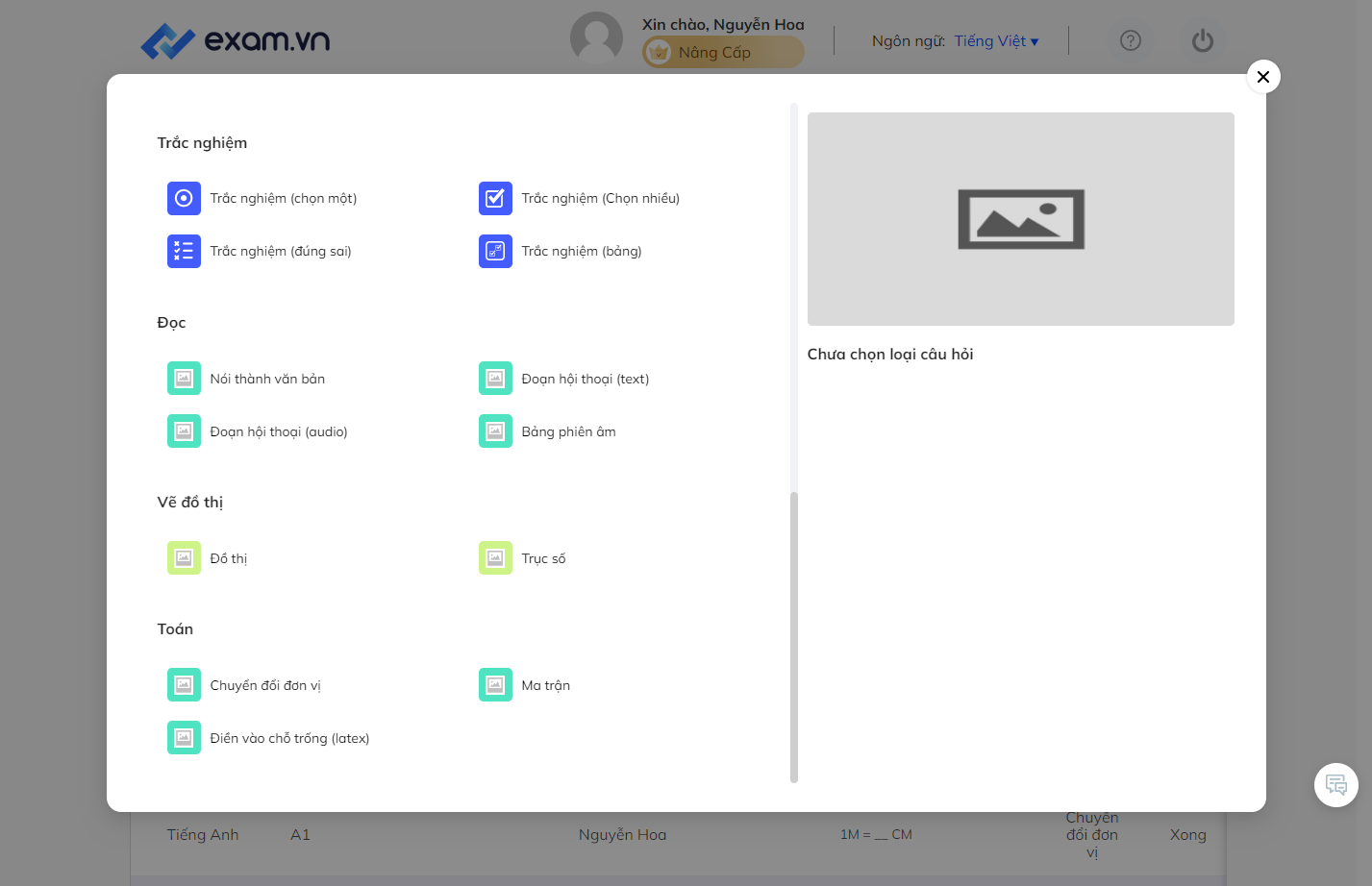The width and height of the screenshot is (1372, 886).
Task: Pick the table quiz type icon
Action: click(x=495, y=251)
